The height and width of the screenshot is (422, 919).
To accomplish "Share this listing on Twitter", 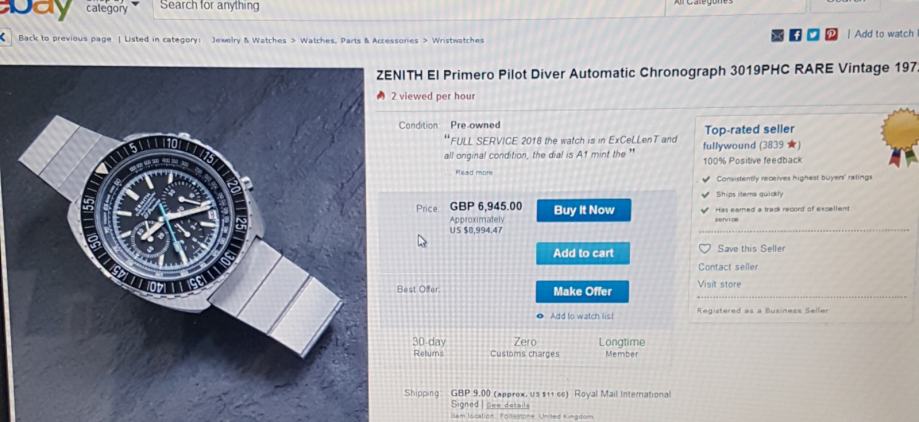I will 813,35.
